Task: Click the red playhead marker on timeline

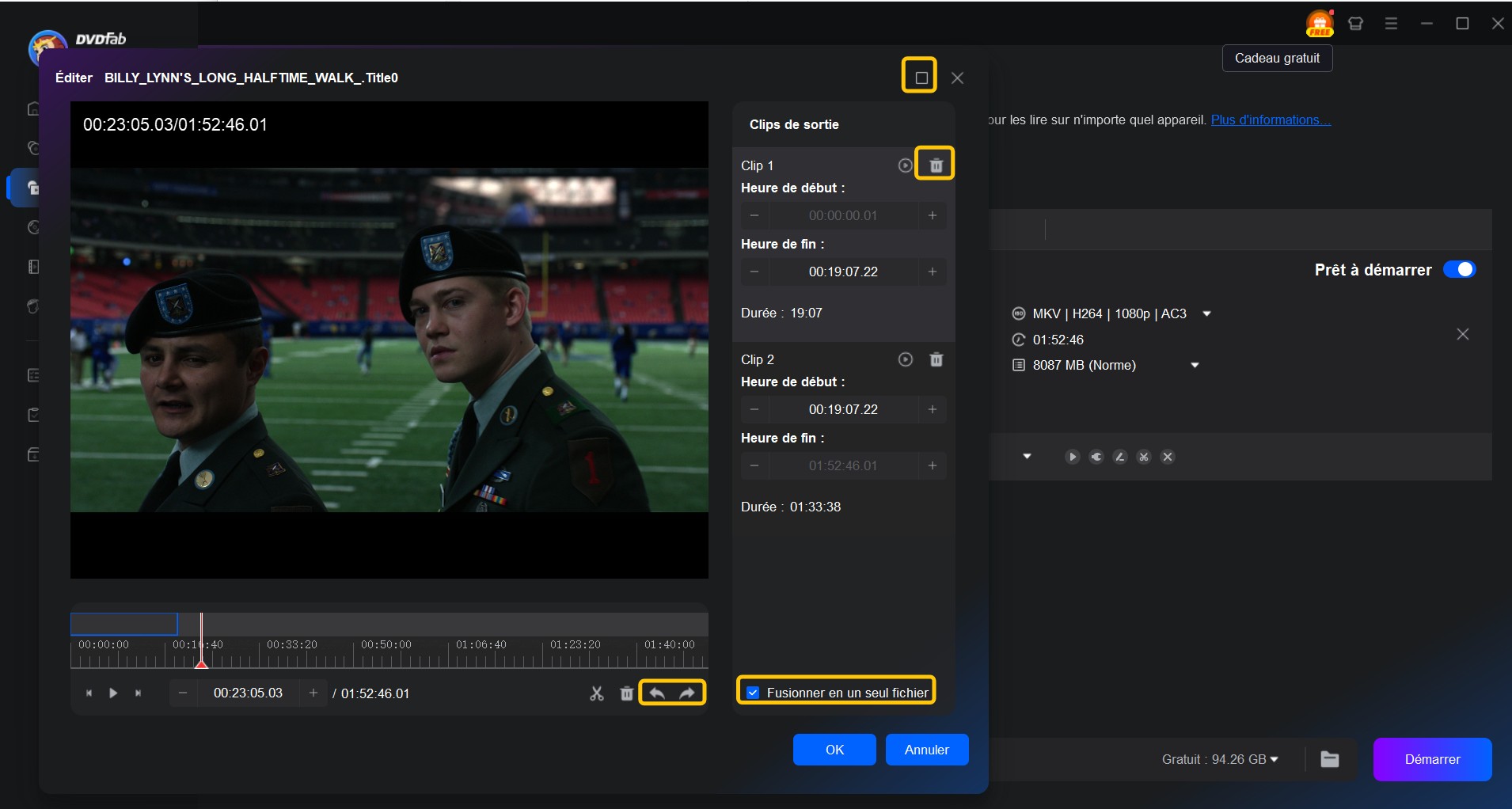Action: pyautogui.click(x=202, y=663)
